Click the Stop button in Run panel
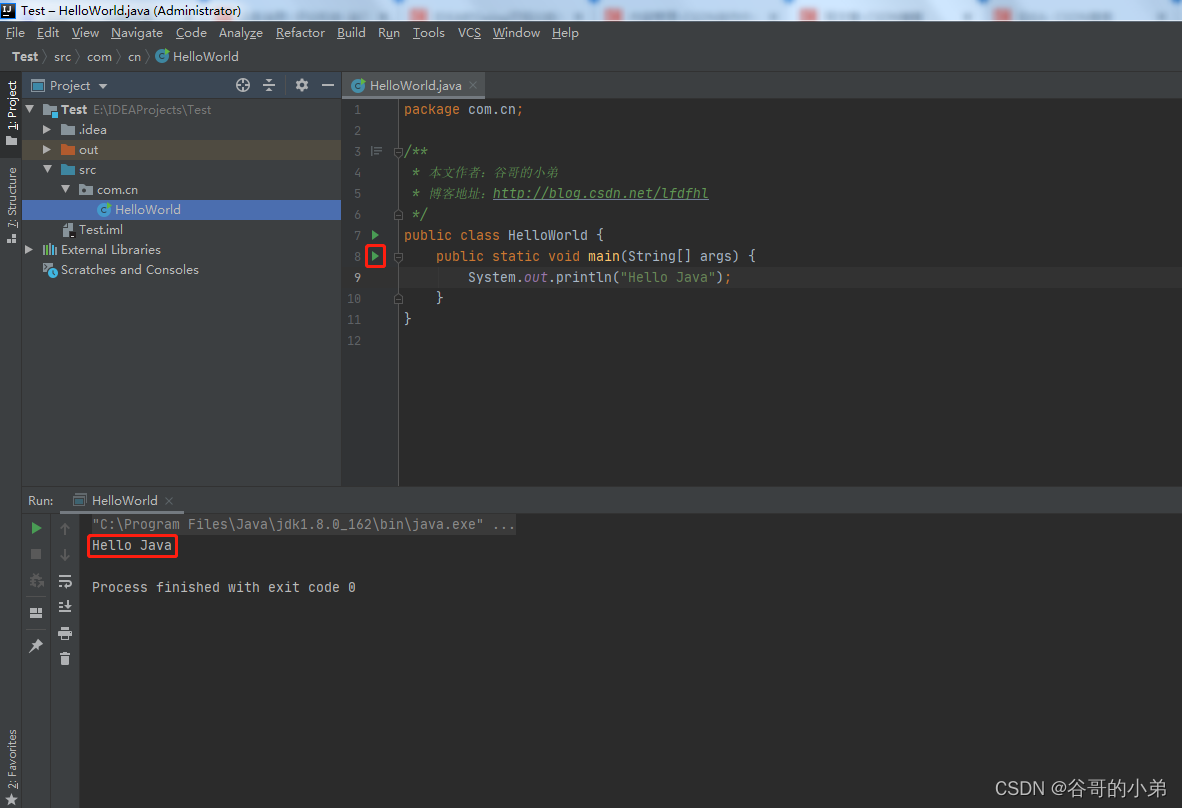 [35, 554]
